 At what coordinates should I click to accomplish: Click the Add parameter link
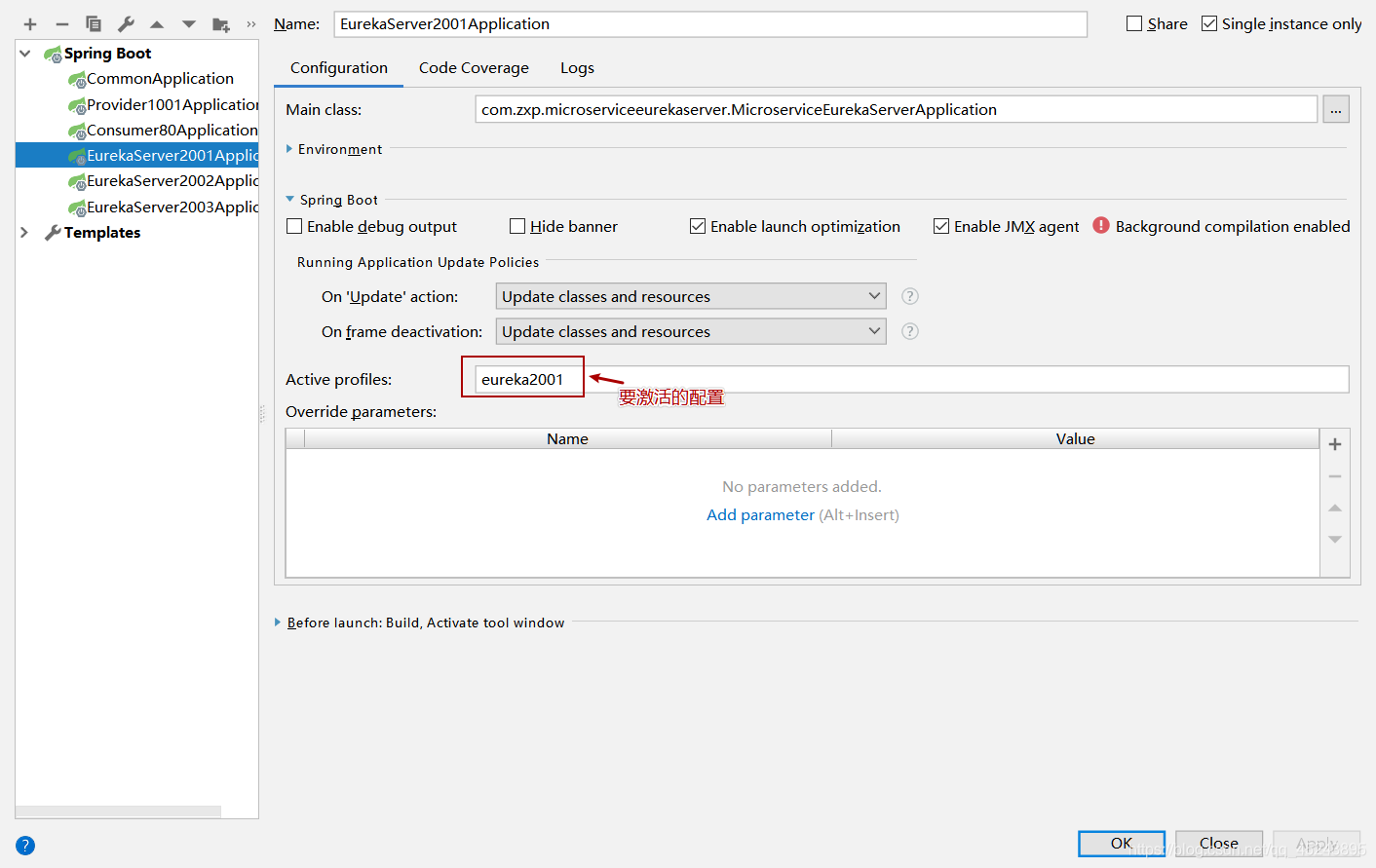pos(760,515)
